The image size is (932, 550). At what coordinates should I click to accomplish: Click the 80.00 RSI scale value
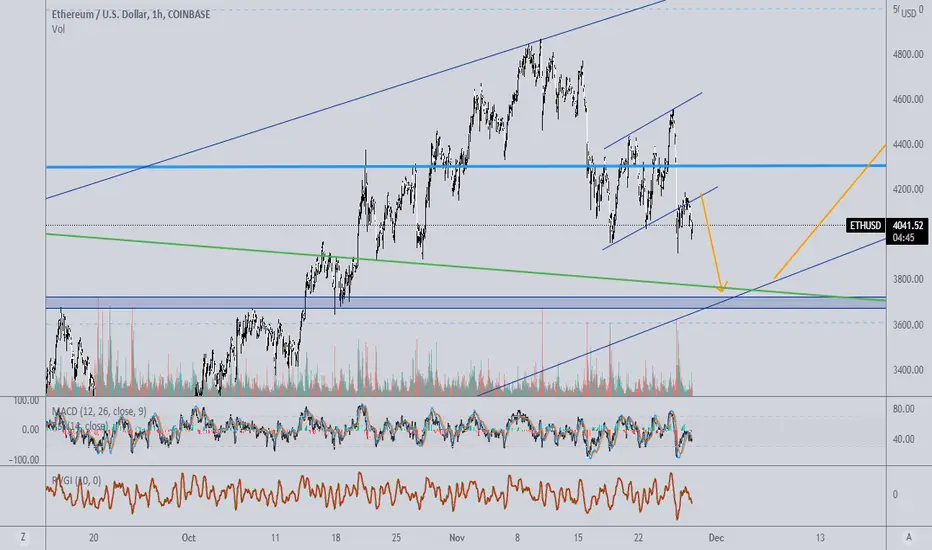pos(903,409)
